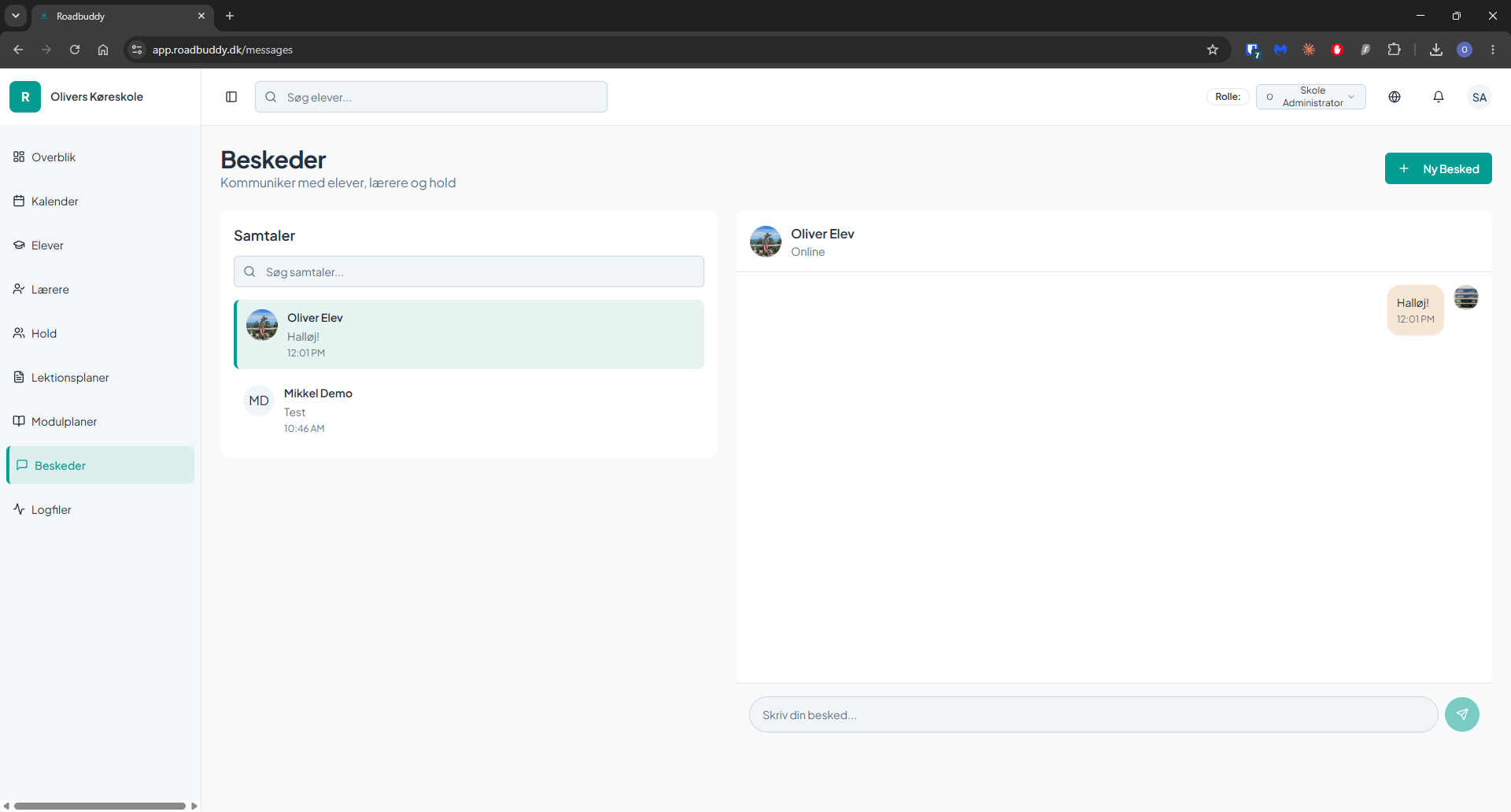Click the Kalender calendar icon
Screen dimensions: 1511x812
click(x=19, y=201)
